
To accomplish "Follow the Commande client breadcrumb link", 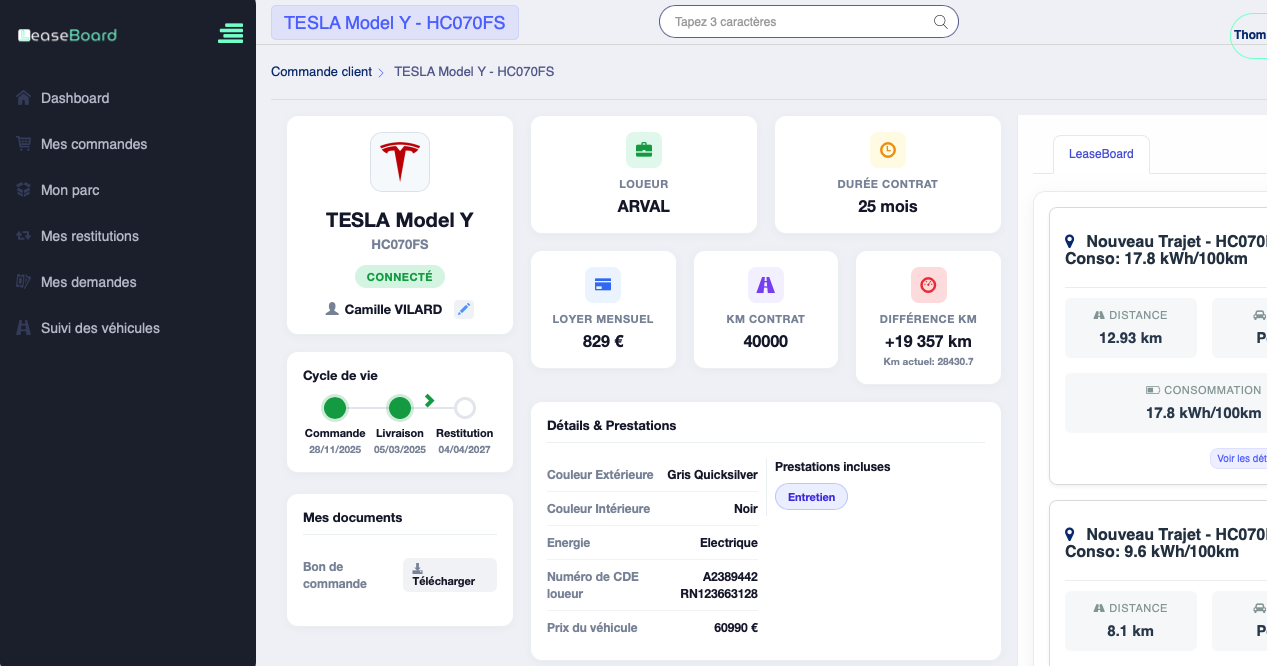I will (x=321, y=72).
